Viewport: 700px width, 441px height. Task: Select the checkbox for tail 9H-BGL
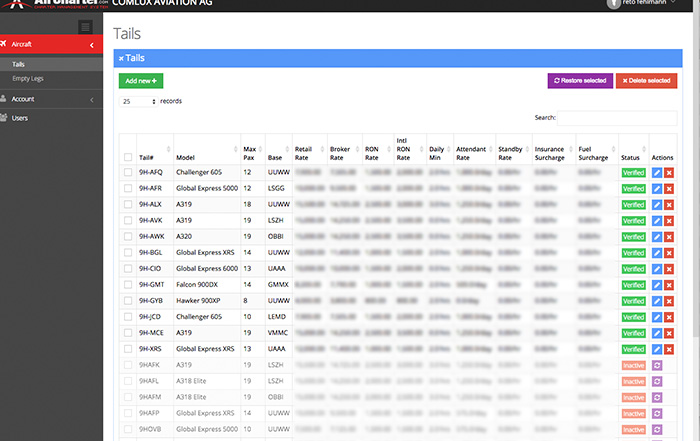[x=127, y=252]
